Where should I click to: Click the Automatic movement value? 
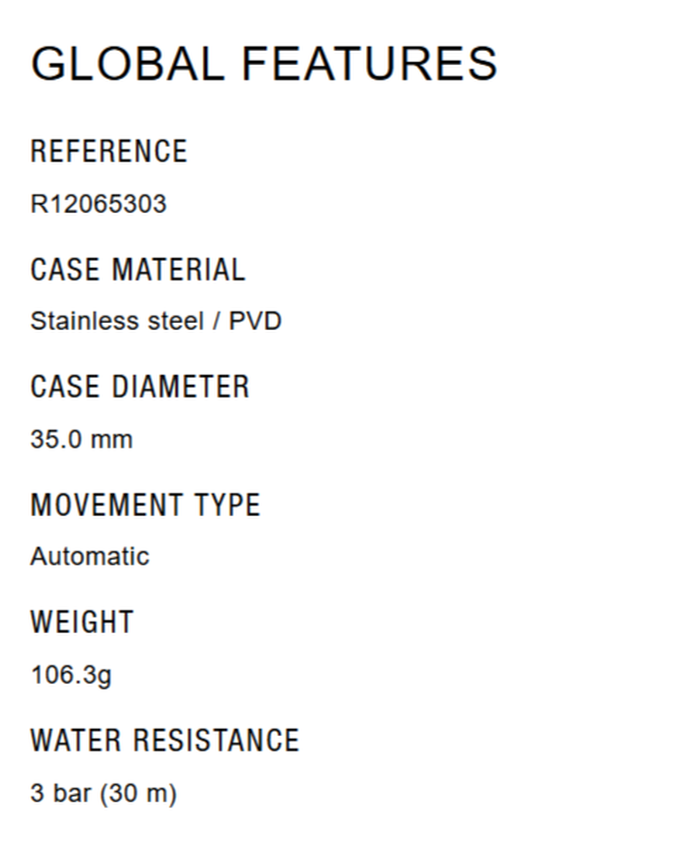pos(90,557)
